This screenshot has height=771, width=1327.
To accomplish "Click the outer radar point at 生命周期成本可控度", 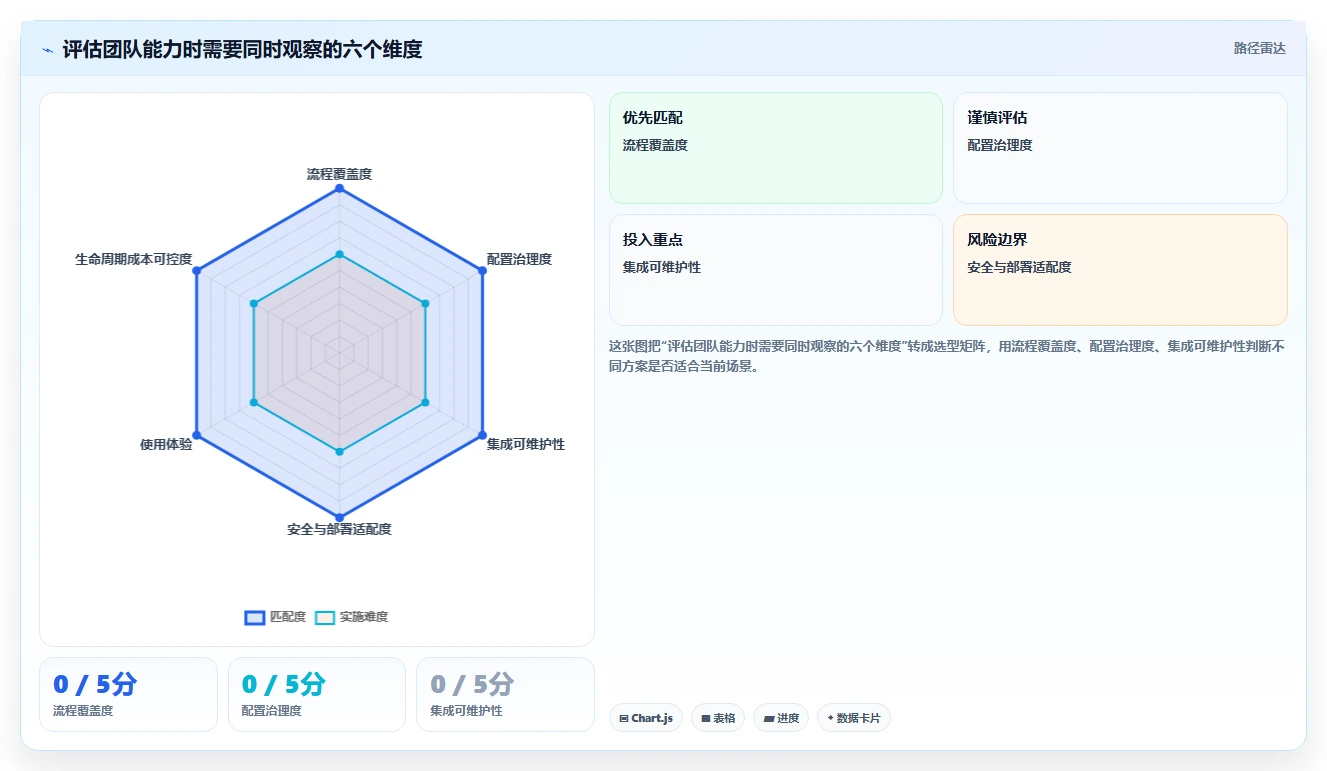I will coord(197,270).
